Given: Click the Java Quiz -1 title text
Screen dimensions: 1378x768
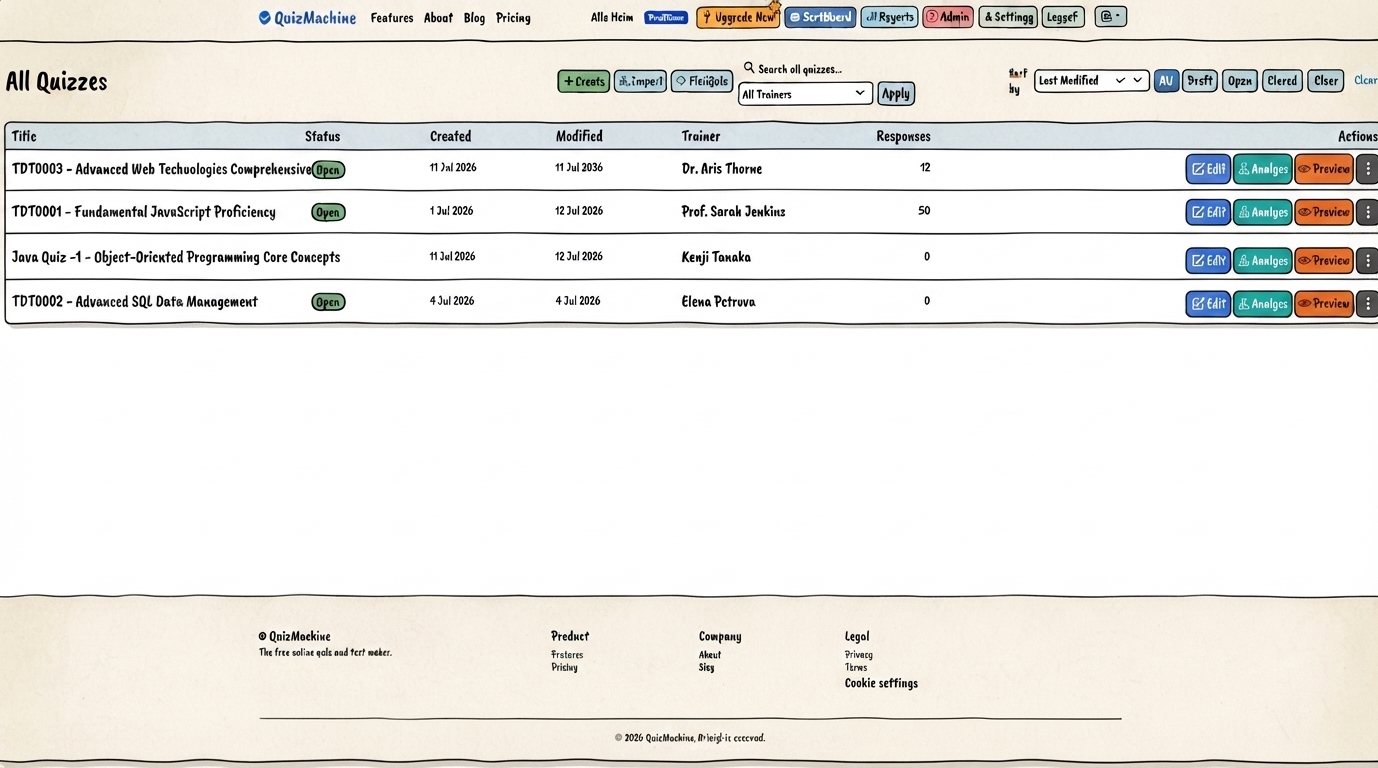Looking at the screenshot, I should click(176, 257).
